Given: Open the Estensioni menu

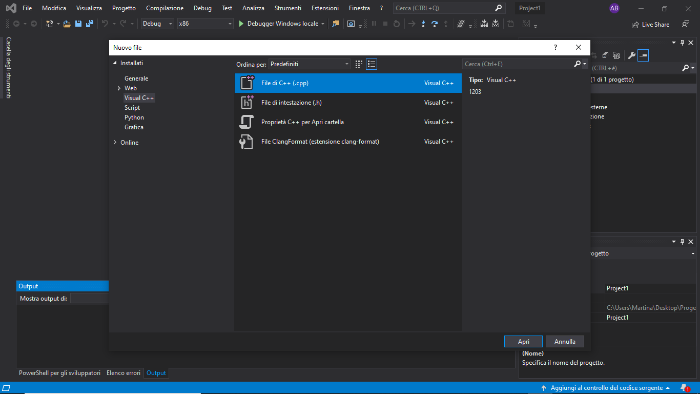Looking at the screenshot, I should pyautogui.click(x=325, y=8).
